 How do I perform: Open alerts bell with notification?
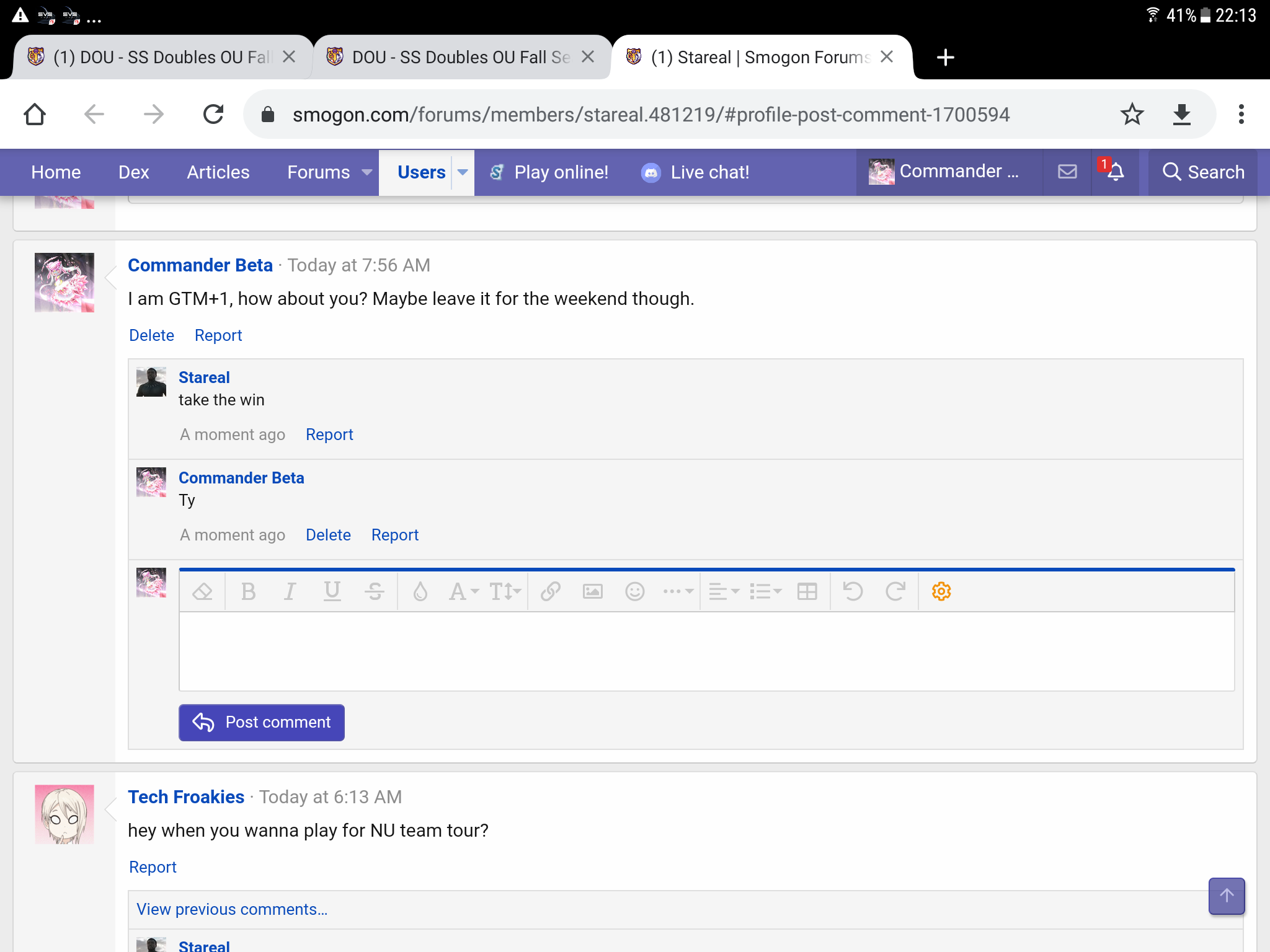click(x=1115, y=172)
